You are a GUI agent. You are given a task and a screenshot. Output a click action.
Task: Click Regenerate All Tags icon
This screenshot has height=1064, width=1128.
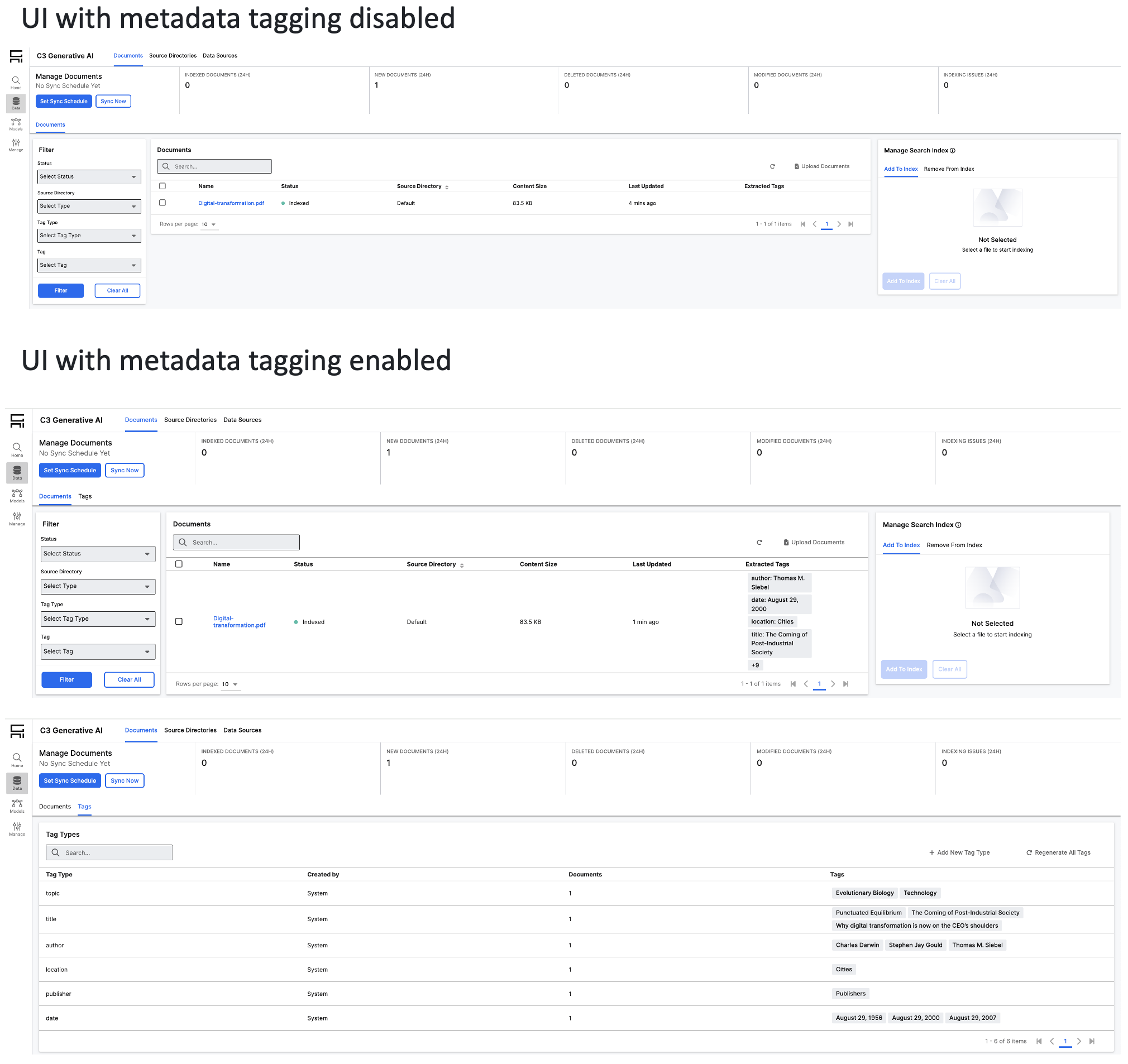tap(1029, 852)
